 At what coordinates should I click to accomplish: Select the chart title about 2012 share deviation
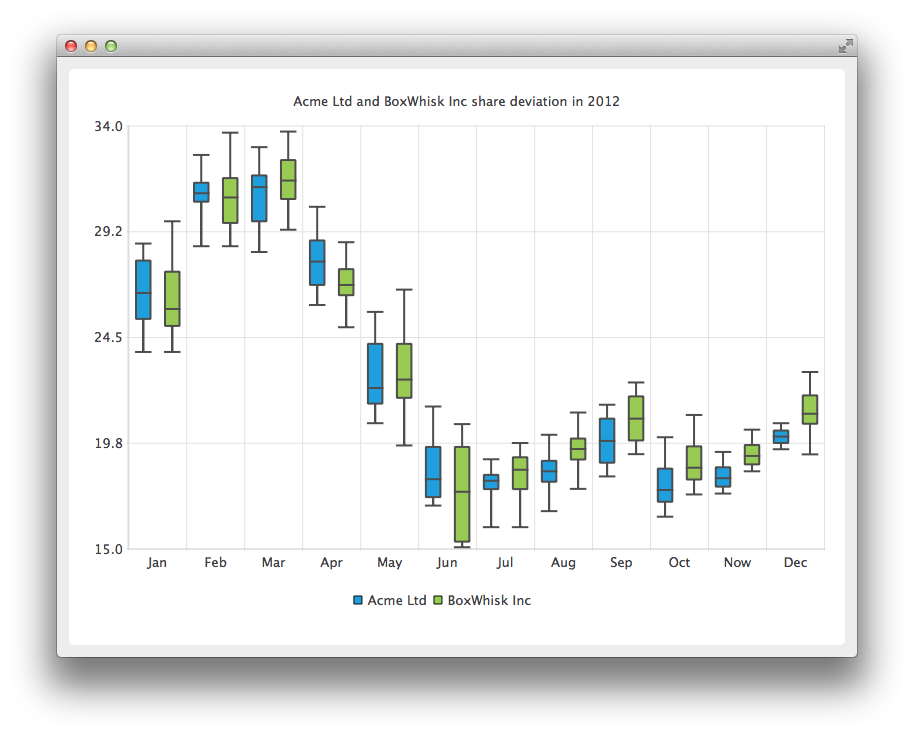click(455, 101)
